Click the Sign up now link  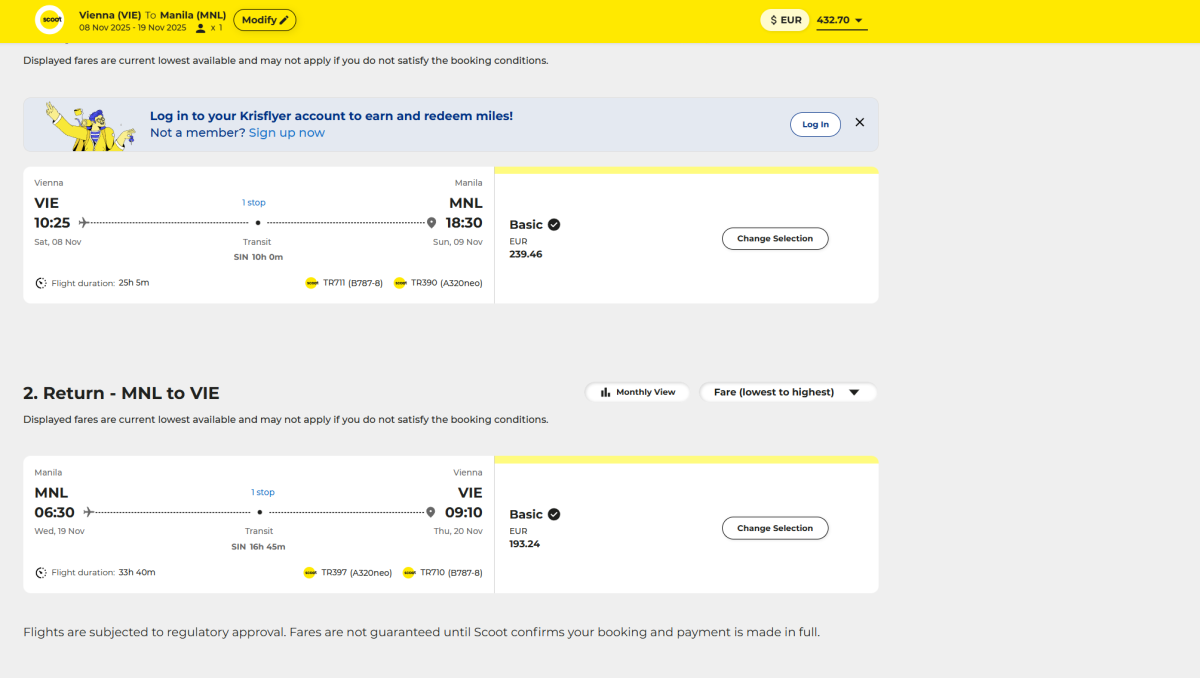click(x=287, y=133)
